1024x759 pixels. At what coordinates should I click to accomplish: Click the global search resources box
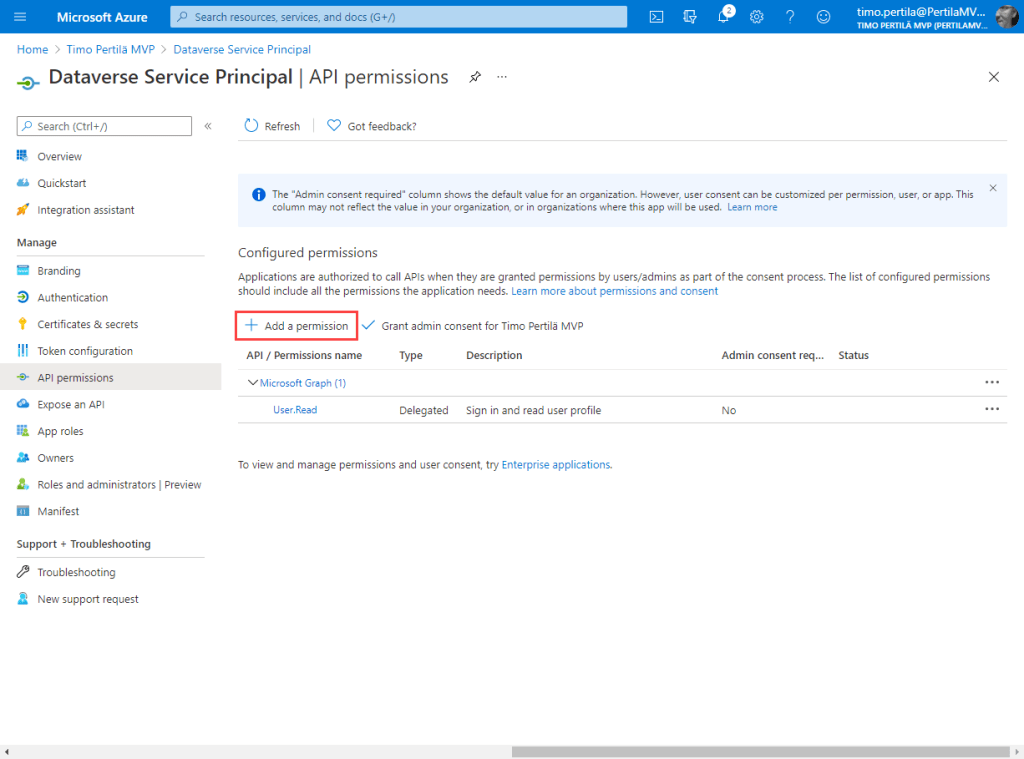[x=400, y=17]
